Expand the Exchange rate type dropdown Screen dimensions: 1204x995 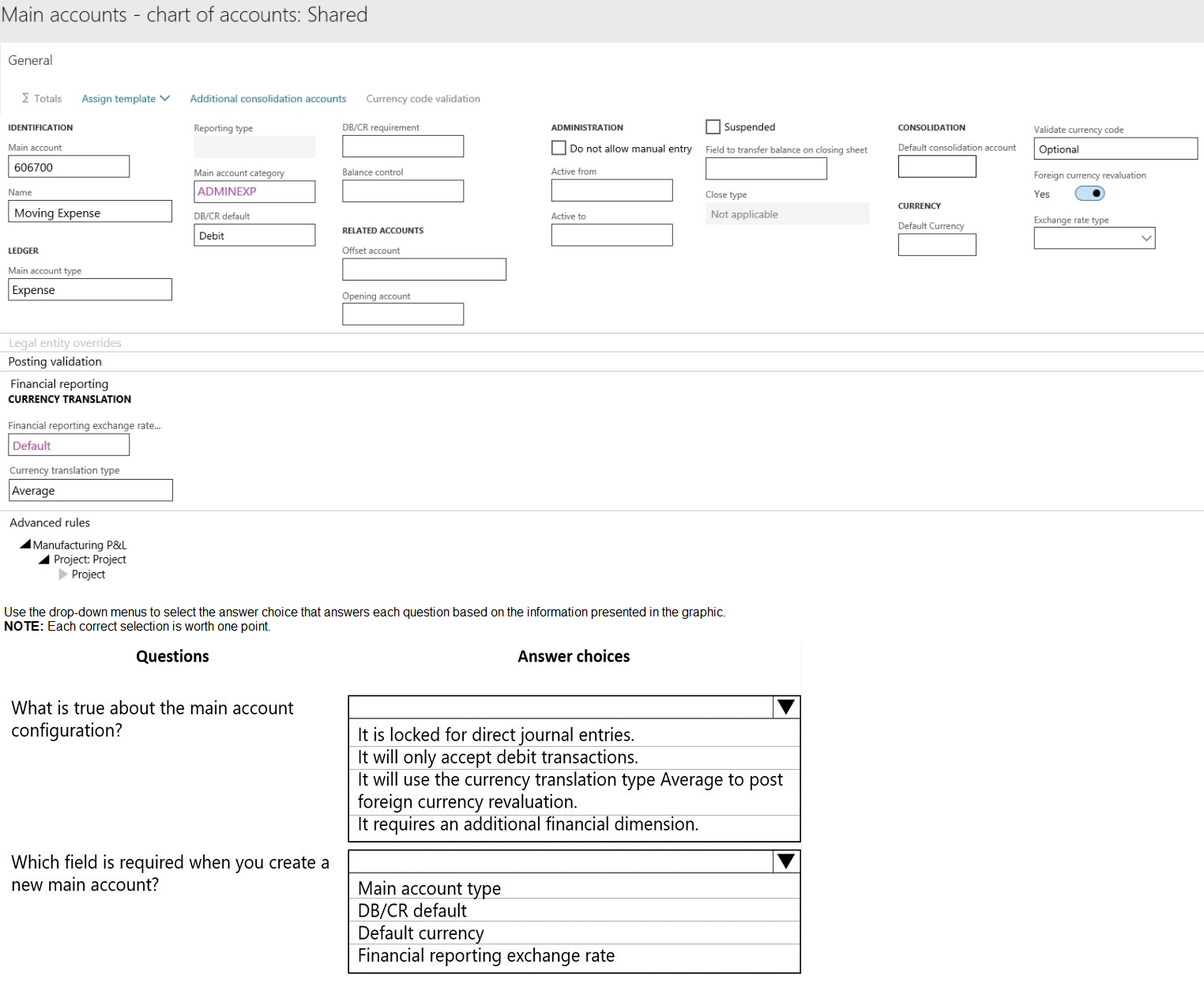click(x=1146, y=238)
